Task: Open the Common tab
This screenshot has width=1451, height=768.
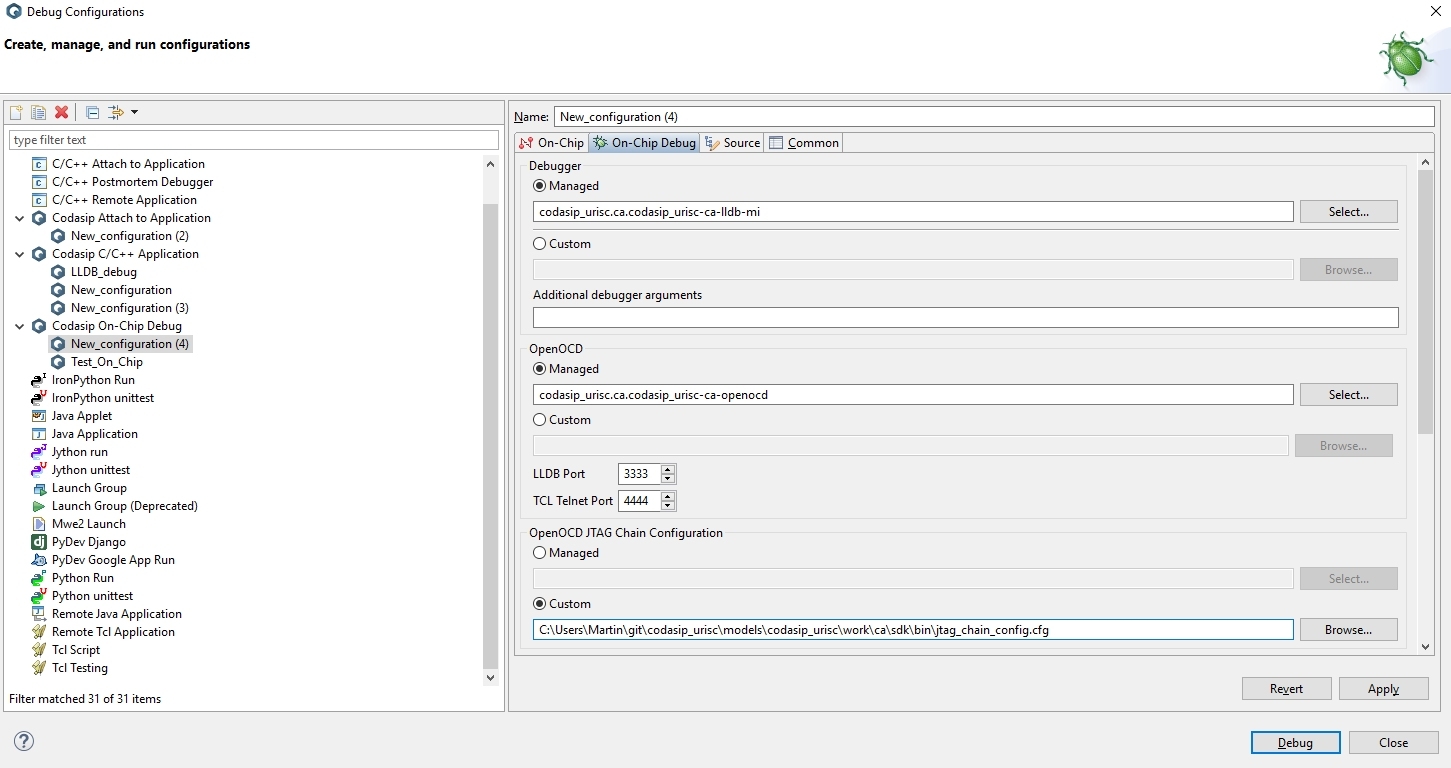Action: click(804, 143)
